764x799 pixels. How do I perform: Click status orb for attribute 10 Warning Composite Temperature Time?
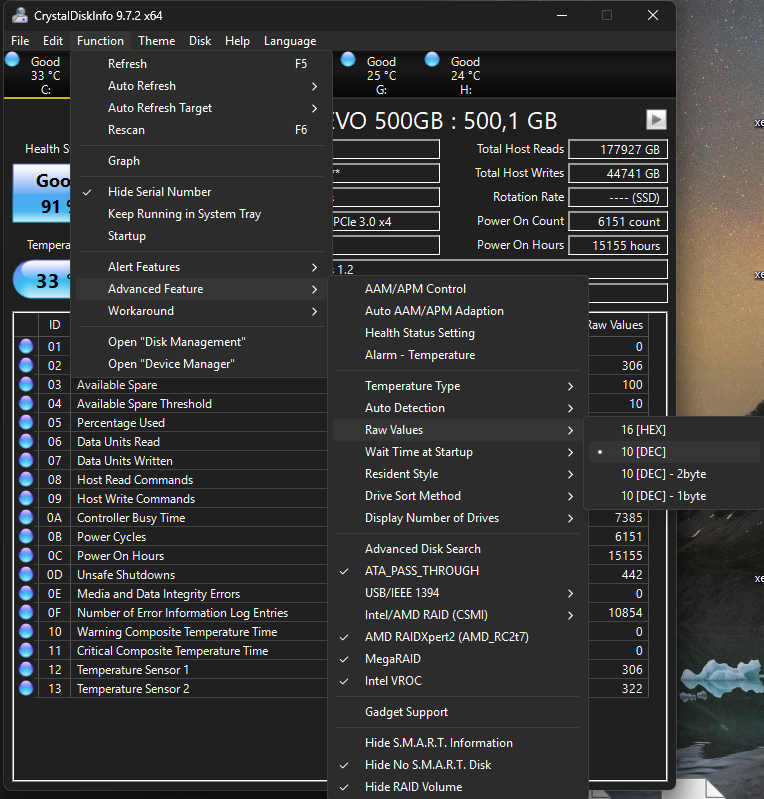click(x=26, y=631)
